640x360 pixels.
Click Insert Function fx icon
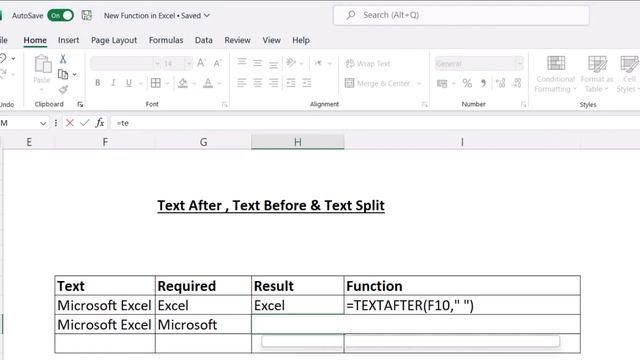pos(100,123)
